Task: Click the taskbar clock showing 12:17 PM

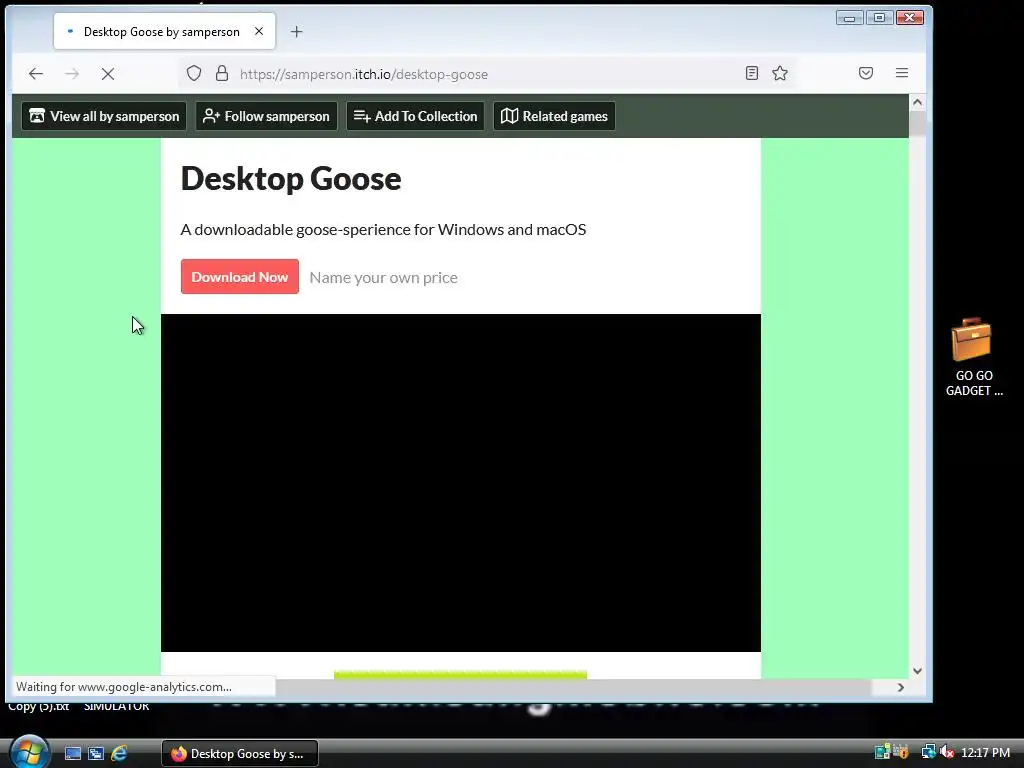Action: (985, 752)
